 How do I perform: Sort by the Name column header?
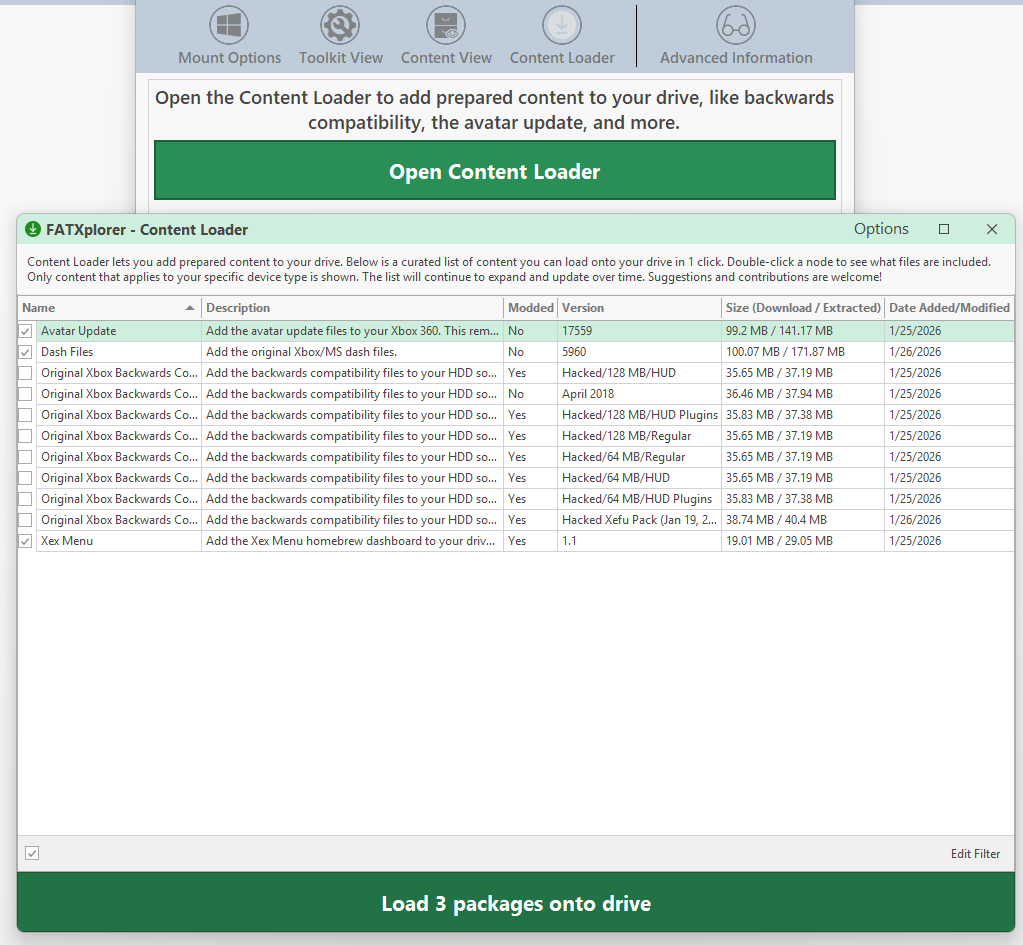(109, 308)
